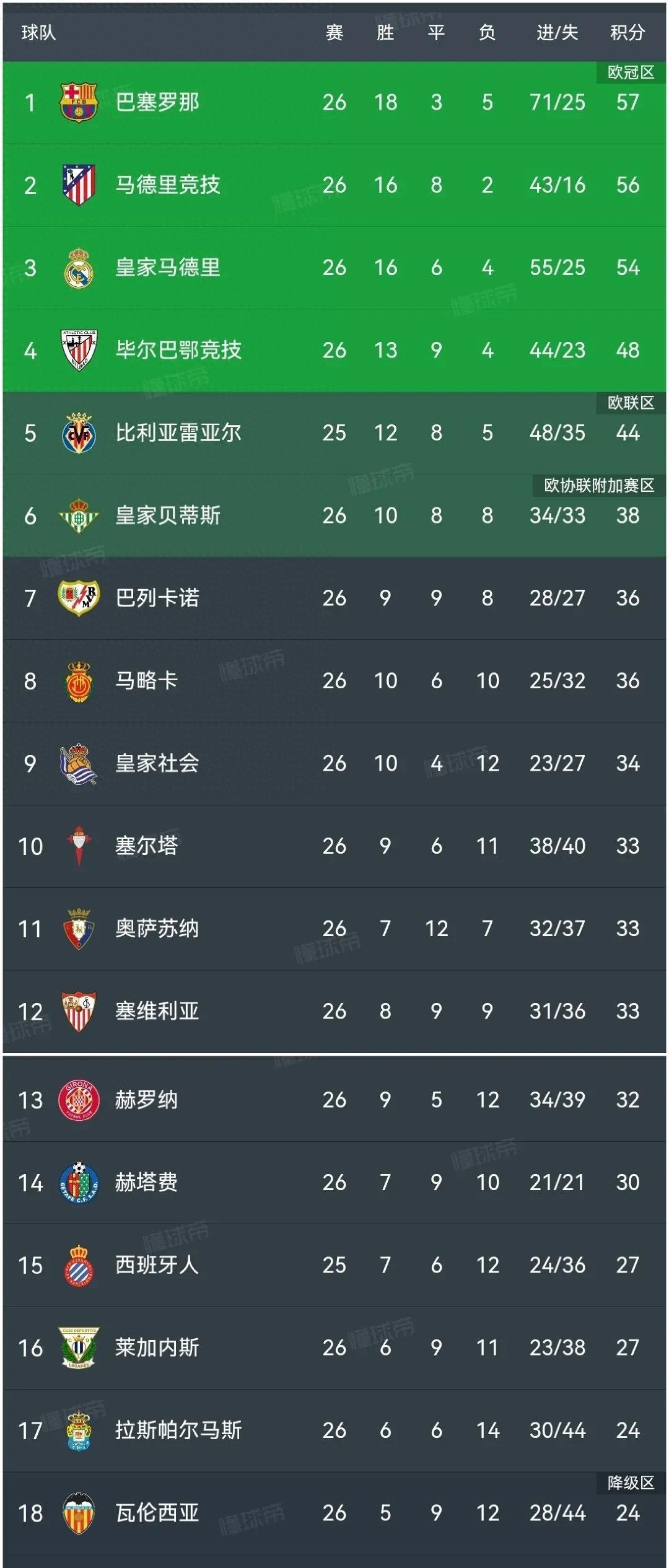Open the 皇家社会 team name link
The image size is (669, 1568).
click(x=157, y=763)
